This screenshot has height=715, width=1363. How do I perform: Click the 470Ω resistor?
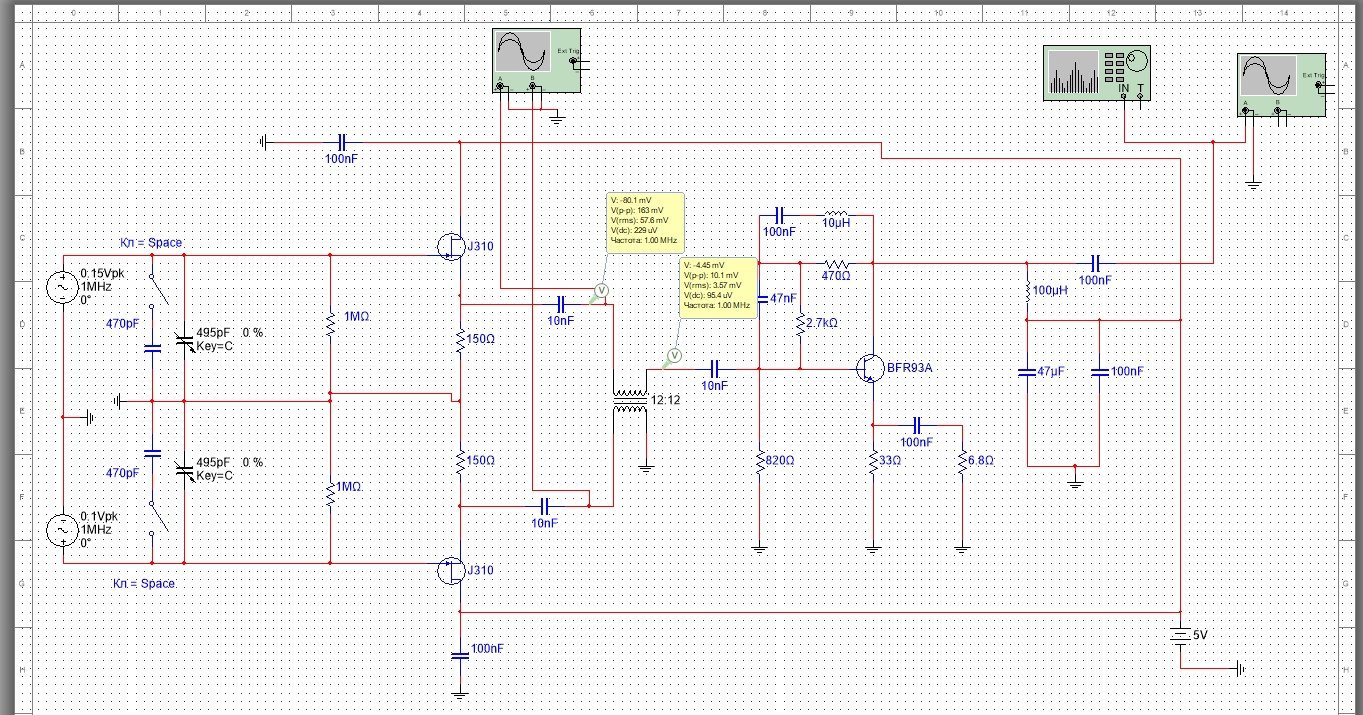[x=835, y=263]
